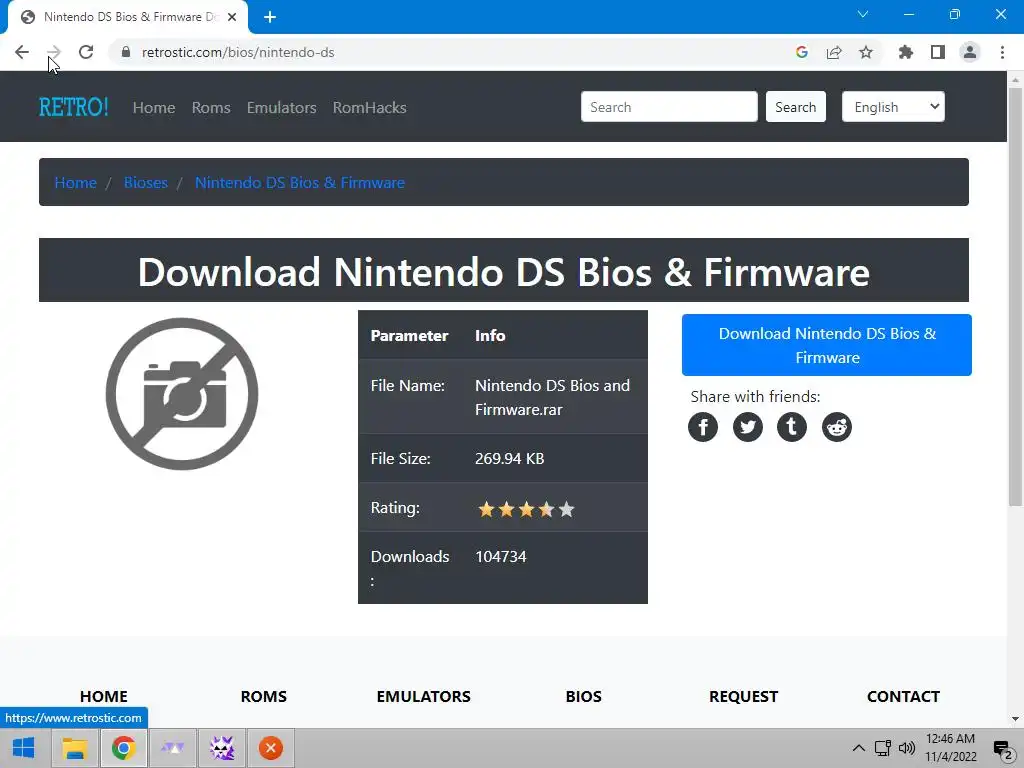Screen dimensions: 1024x768
Task: Open RomHacks in top navigation
Action: pos(370,108)
